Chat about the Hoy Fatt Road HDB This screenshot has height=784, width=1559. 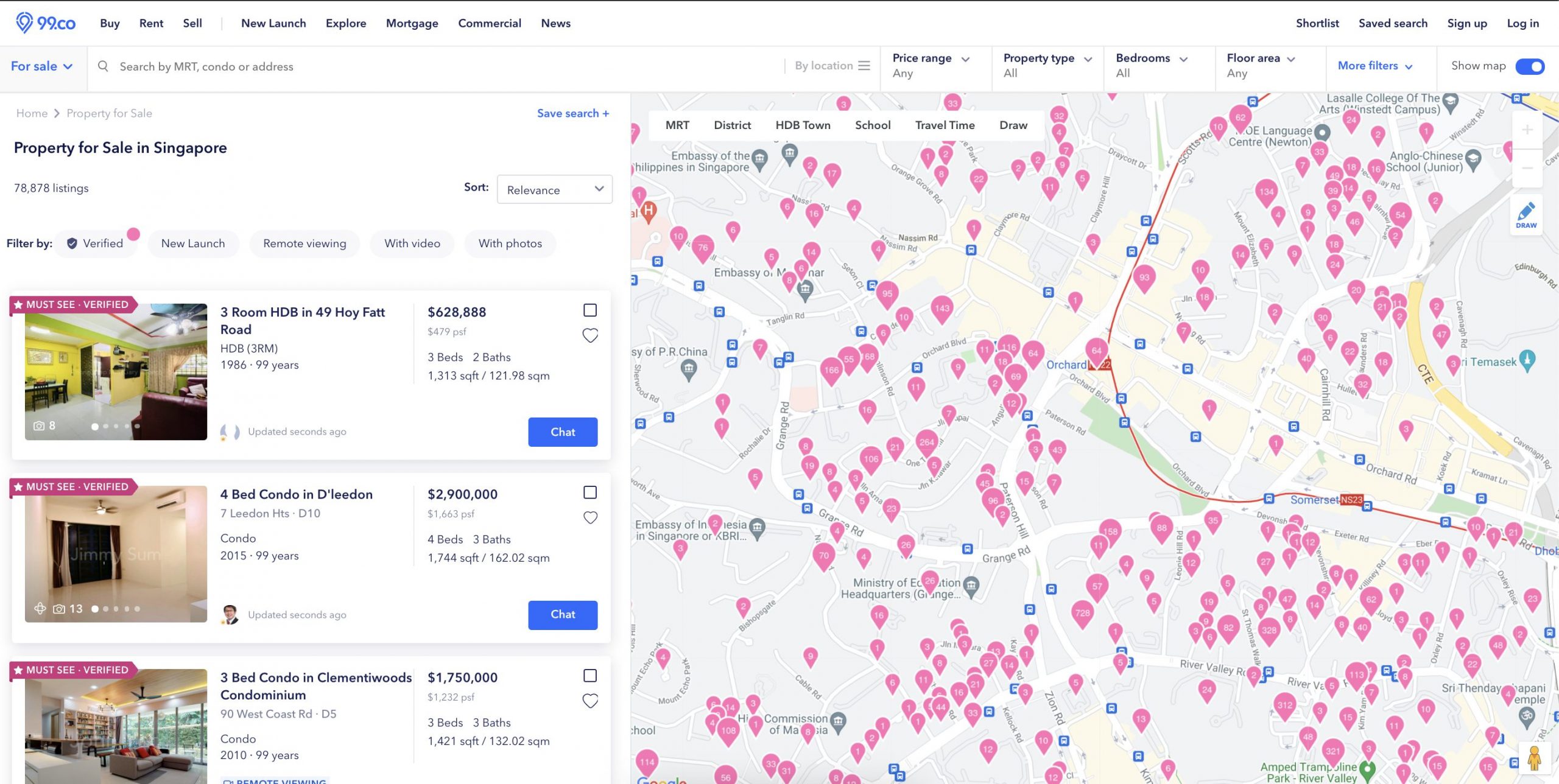[563, 432]
